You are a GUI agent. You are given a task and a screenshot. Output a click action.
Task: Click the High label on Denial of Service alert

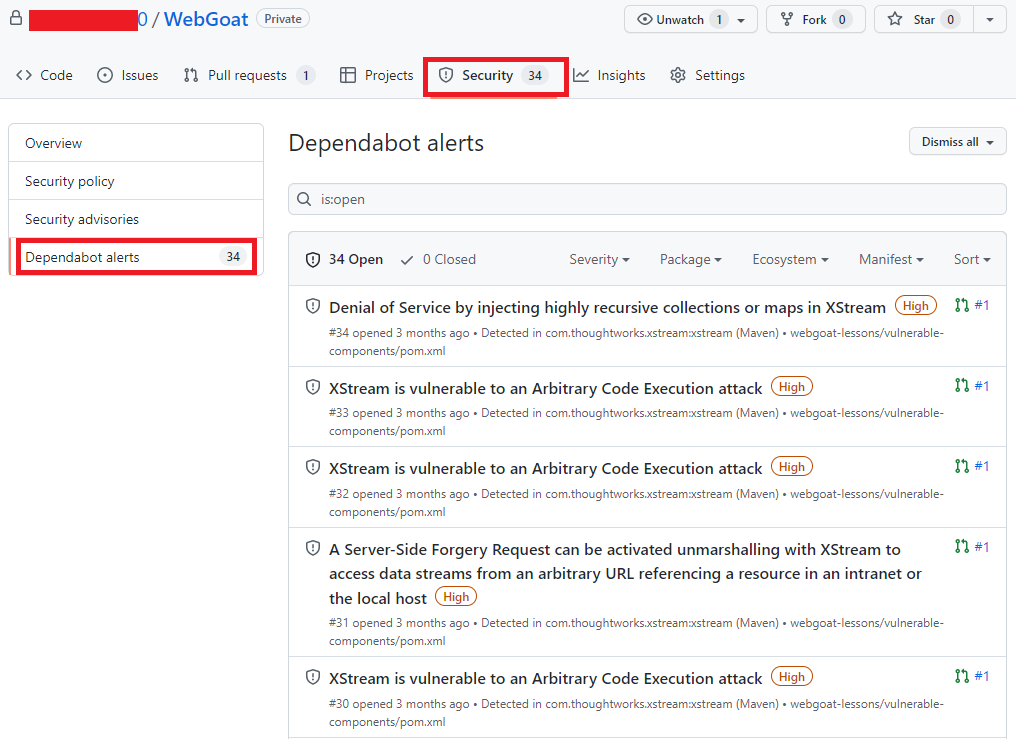(x=916, y=306)
